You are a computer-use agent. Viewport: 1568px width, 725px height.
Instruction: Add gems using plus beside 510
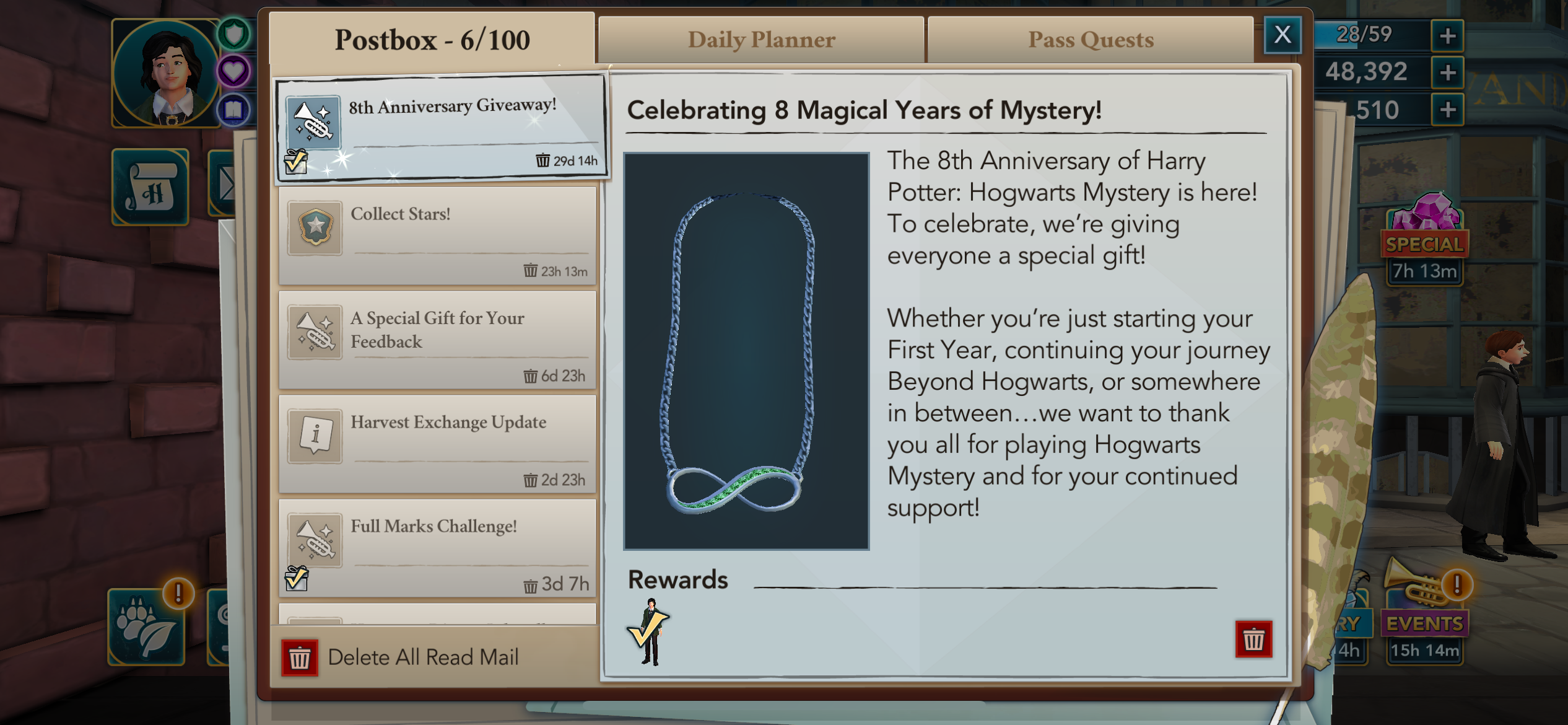[x=1447, y=110]
